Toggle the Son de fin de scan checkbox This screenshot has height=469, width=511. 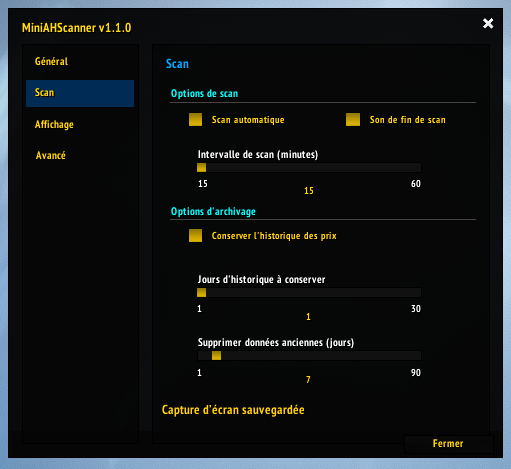click(x=353, y=119)
